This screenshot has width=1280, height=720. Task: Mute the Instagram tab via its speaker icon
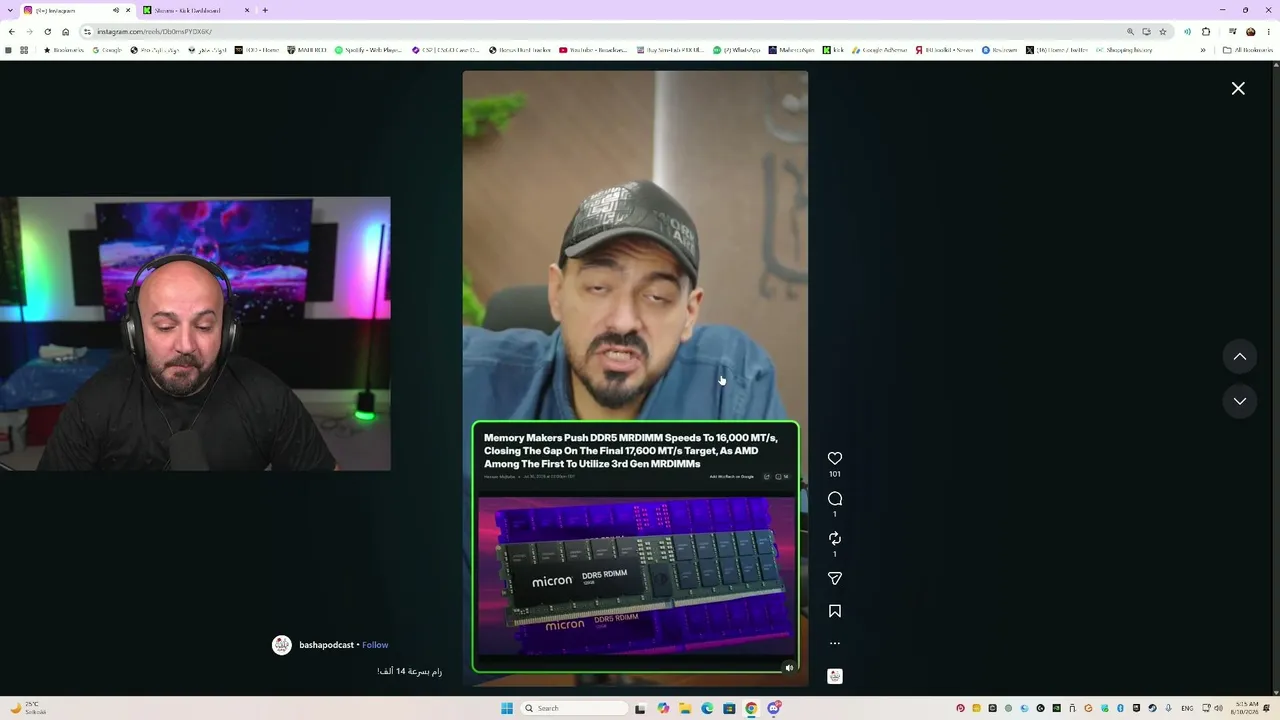(x=116, y=10)
